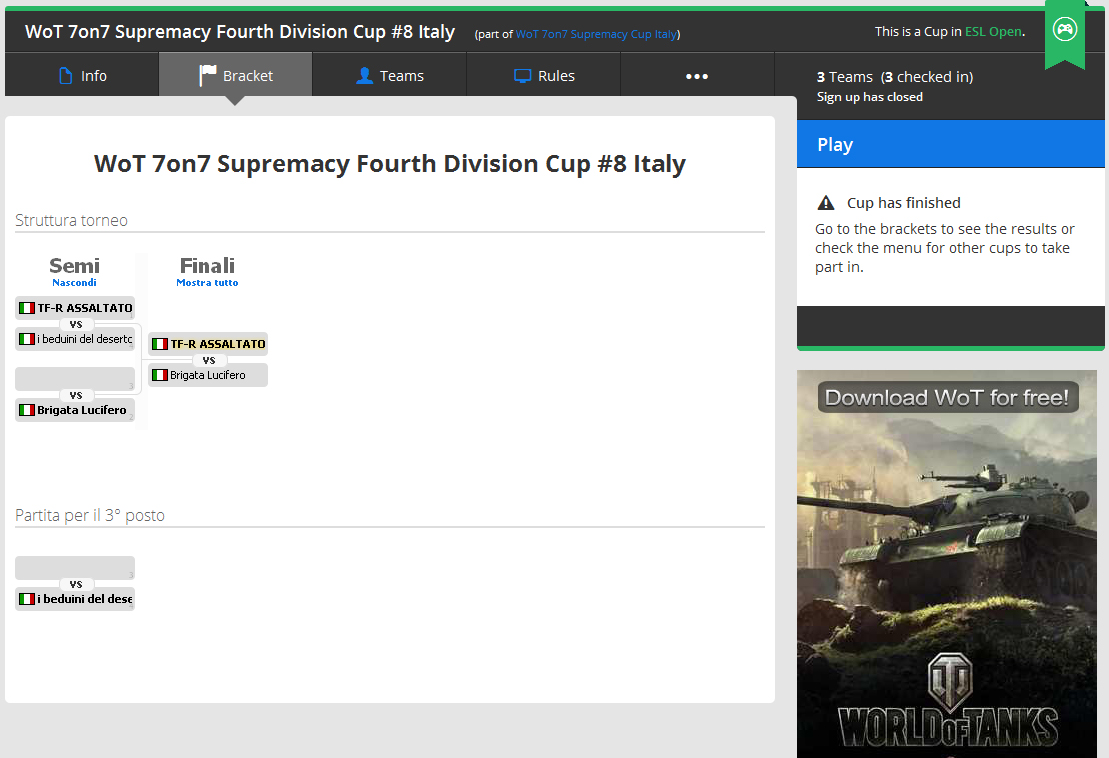Show all rounds with Mostra tutto
The width and height of the screenshot is (1109, 758).
coord(207,283)
